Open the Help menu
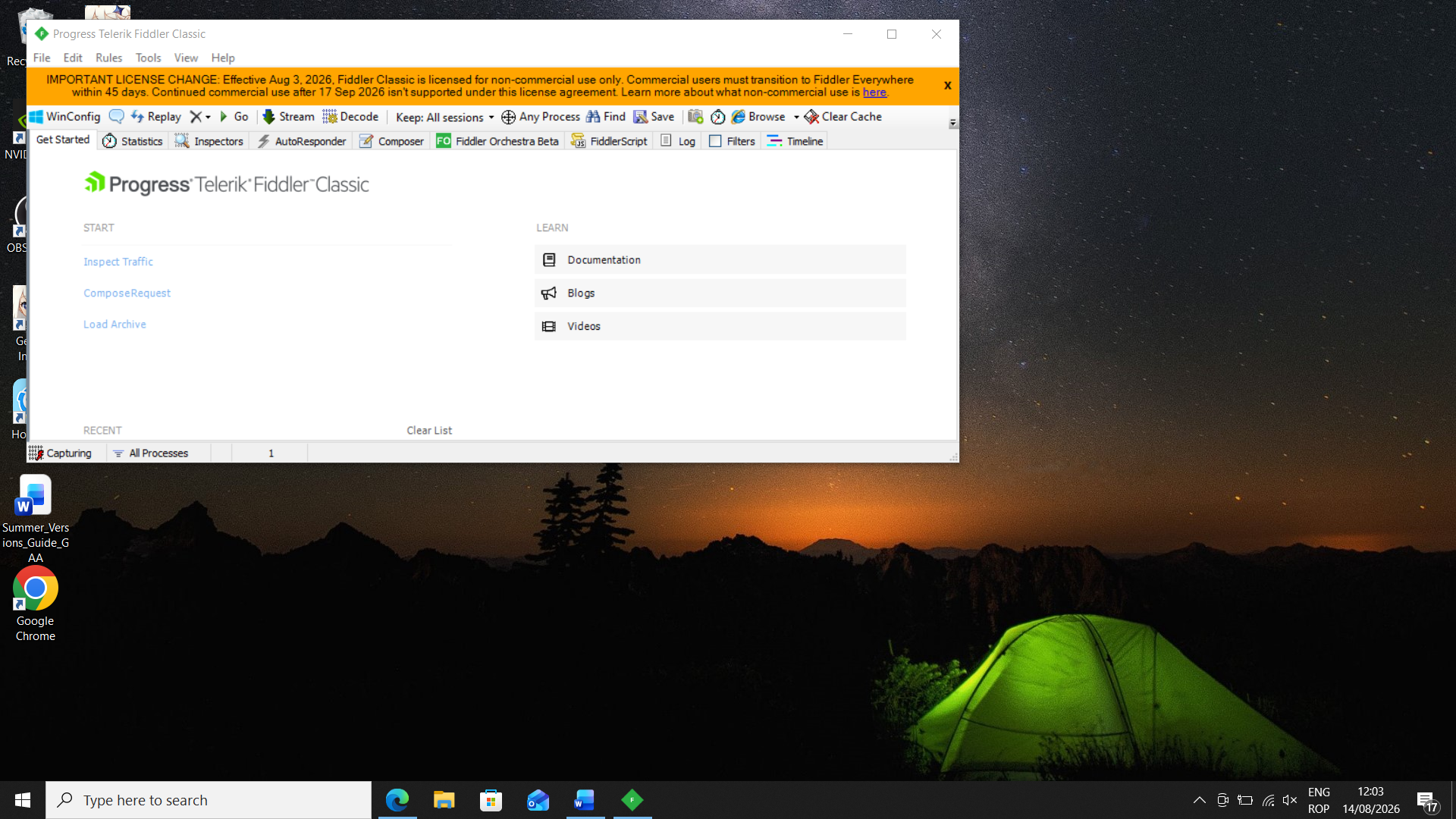Screen dimensions: 1456x819 coord(223,58)
